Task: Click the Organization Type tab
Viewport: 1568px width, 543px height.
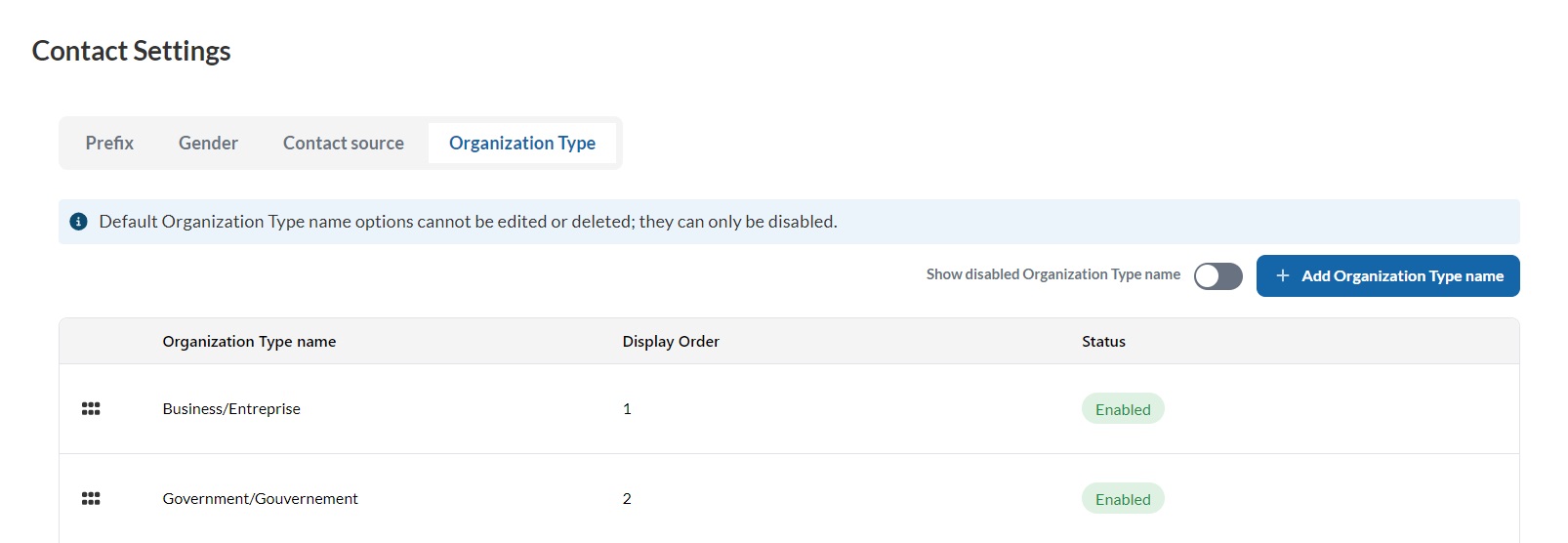Action: tap(521, 144)
